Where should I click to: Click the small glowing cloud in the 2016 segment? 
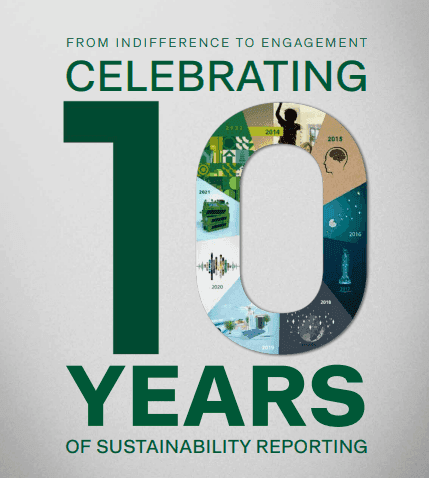click(x=332, y=223)
